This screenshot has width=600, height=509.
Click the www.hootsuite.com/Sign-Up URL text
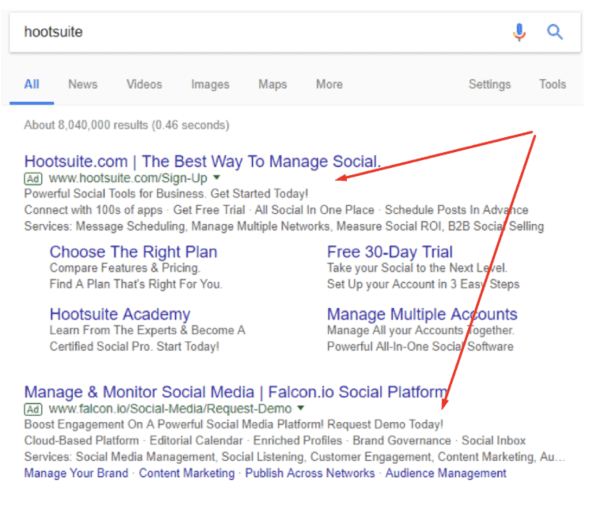point(128,178)
